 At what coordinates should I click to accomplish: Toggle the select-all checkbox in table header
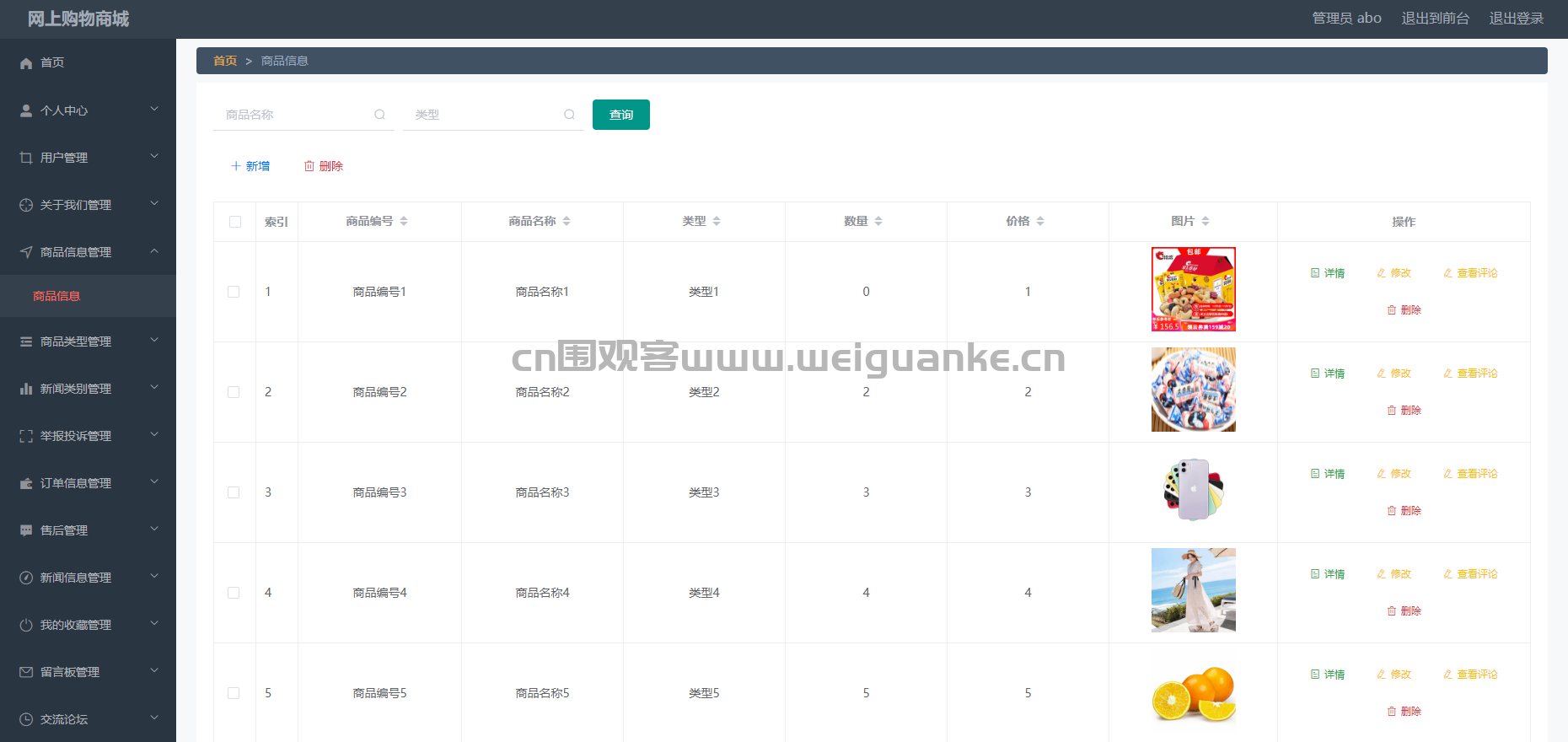(235, 222)
